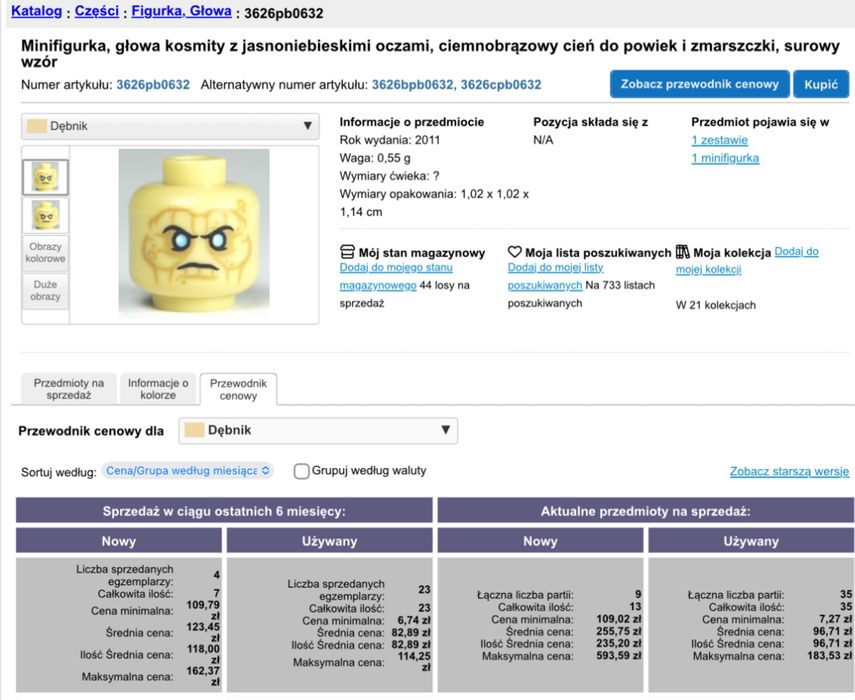Select the Przewodnik cenowy tab
855x700 pixels.
(x=238, y=389)
